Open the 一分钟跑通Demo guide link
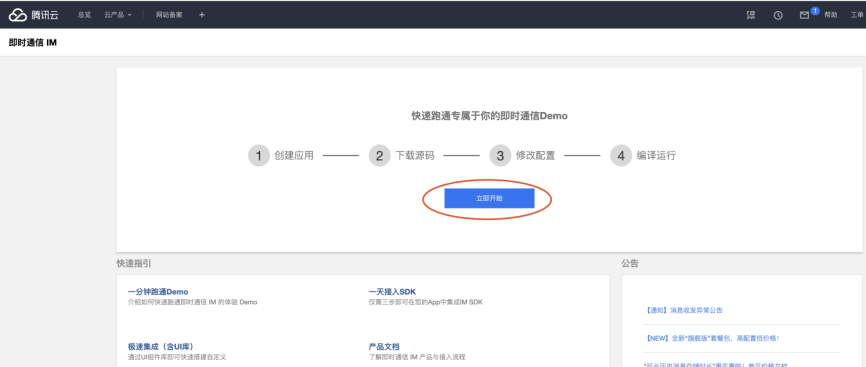Screen dimensions: 866x367 pos(158,291)
